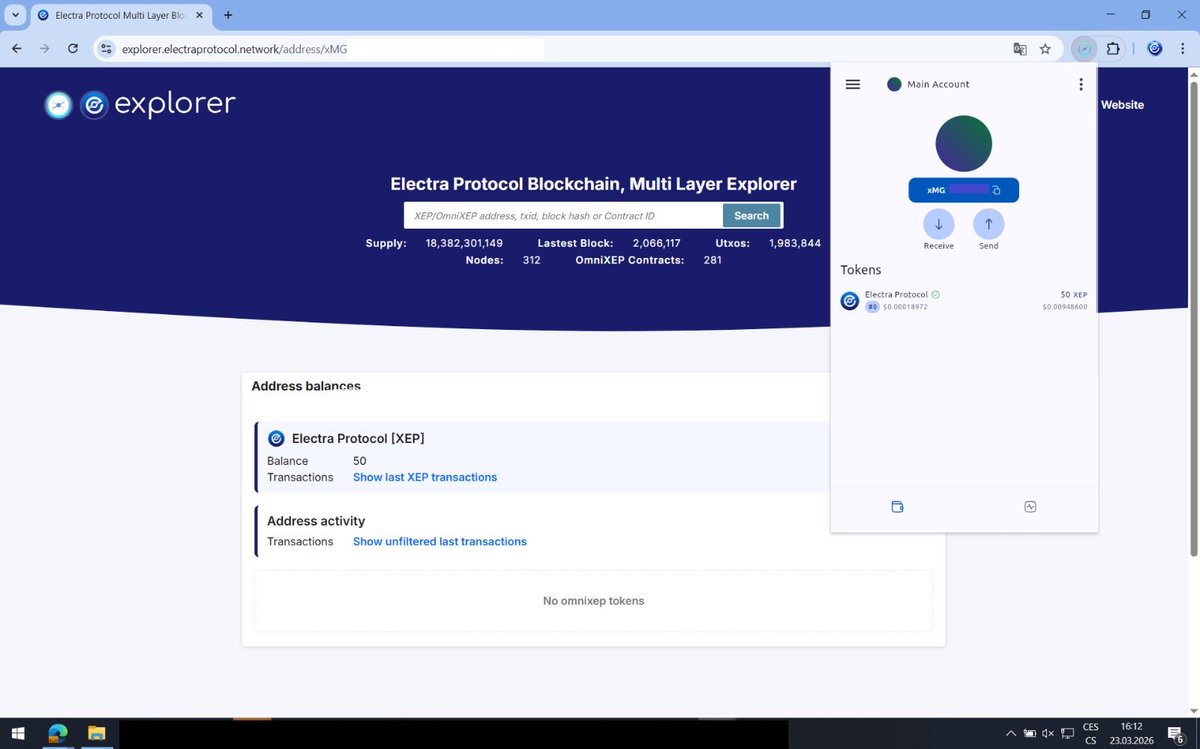Show last XEP transactions
This screenshot has height=749, width=1200.
425,477
